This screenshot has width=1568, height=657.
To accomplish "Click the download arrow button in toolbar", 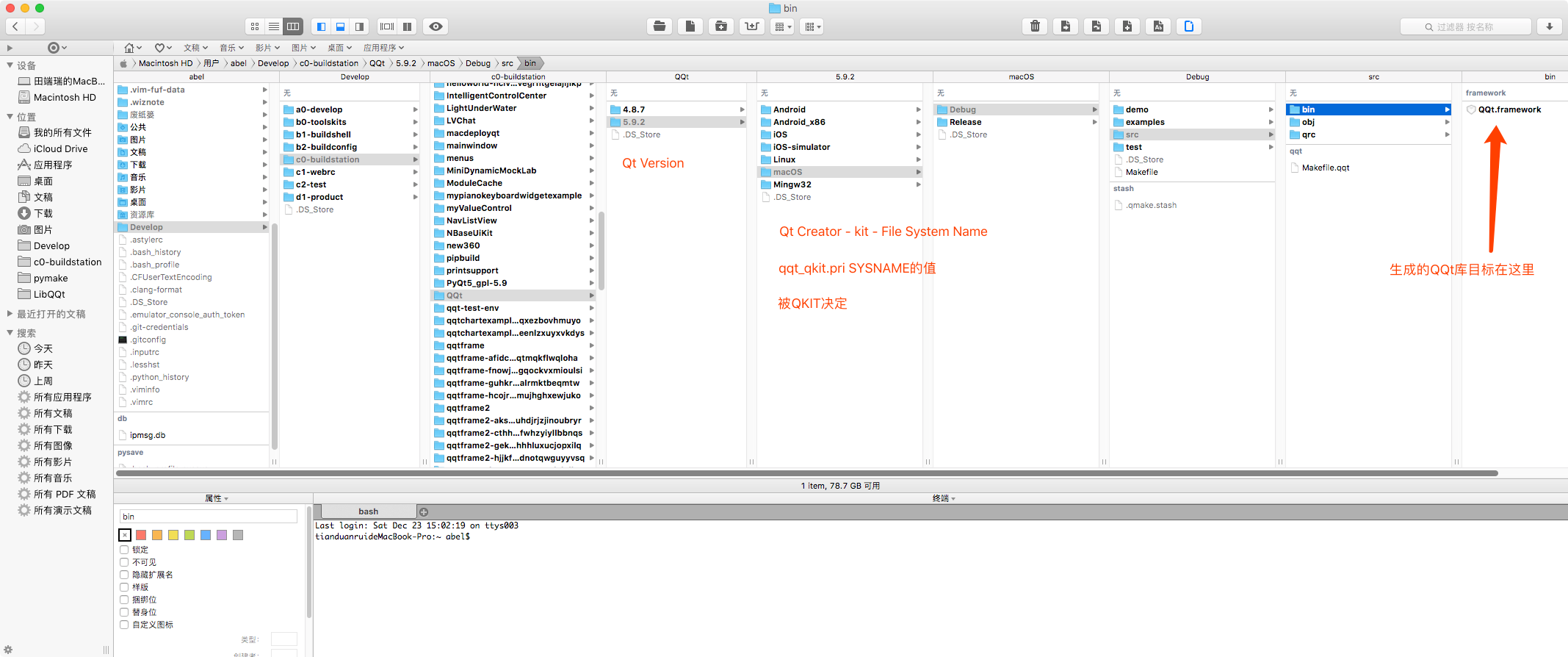I will 1550,26.
